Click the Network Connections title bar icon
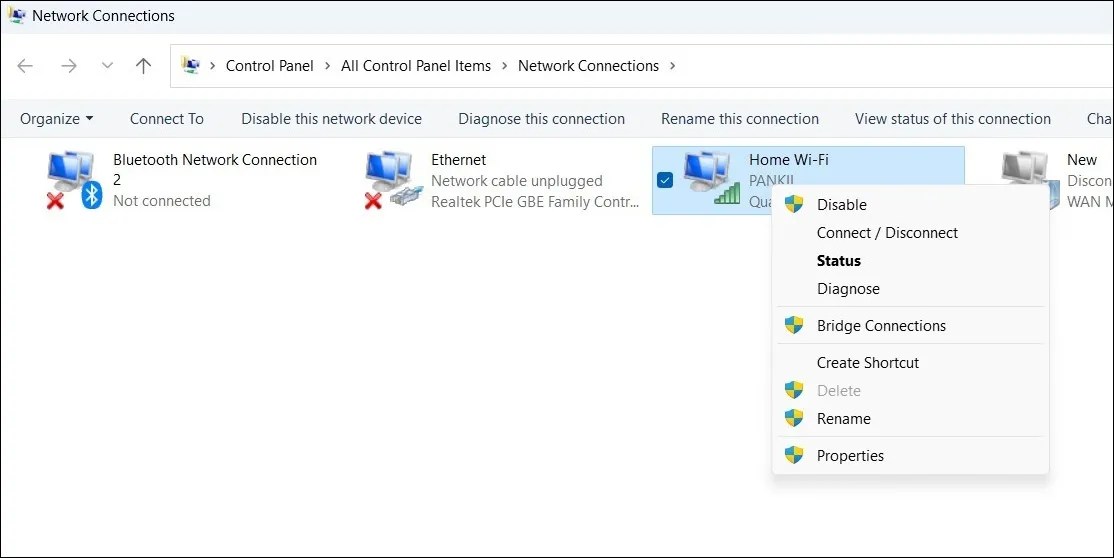The image size is (1114, 558). click(x=17, y=16)
